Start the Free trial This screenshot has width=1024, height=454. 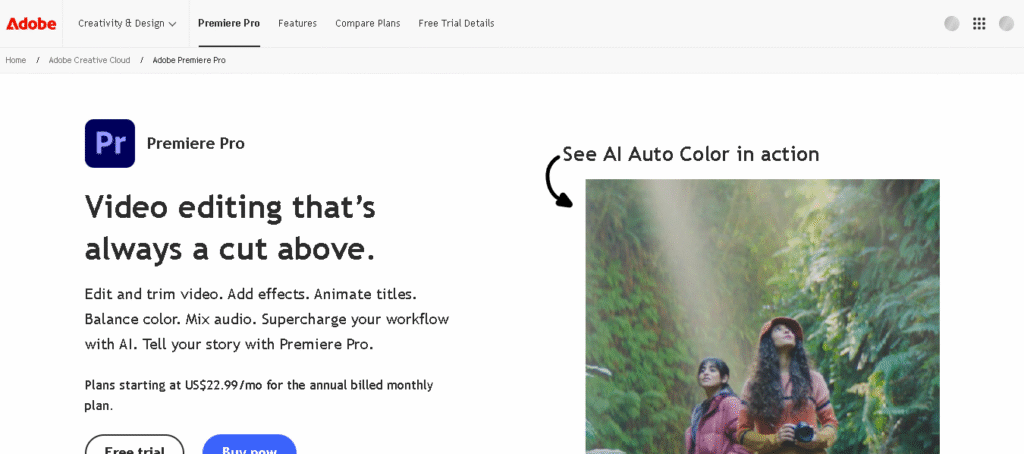134,445
